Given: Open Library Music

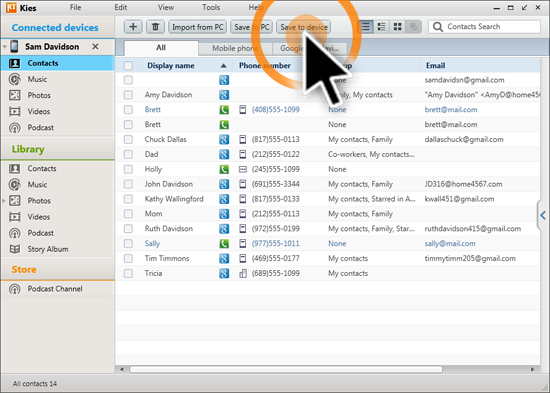Looking at the screenshot, I should [37, 185].
